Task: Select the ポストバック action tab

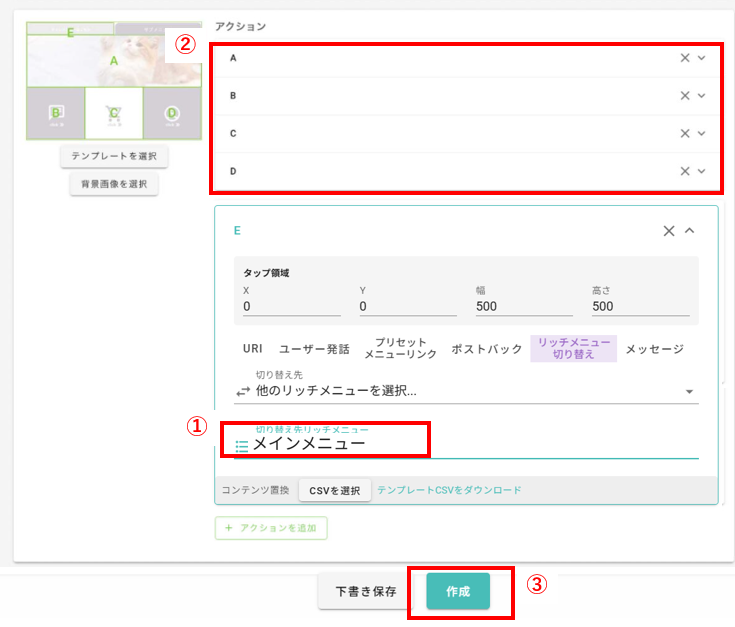Action: pyautogui.click(x=486, y=349)
